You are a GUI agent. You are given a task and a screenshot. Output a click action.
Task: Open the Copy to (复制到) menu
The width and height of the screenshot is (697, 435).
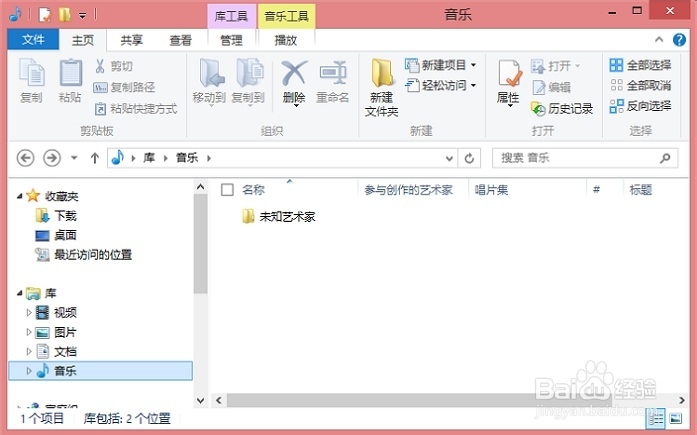(248, 82)
